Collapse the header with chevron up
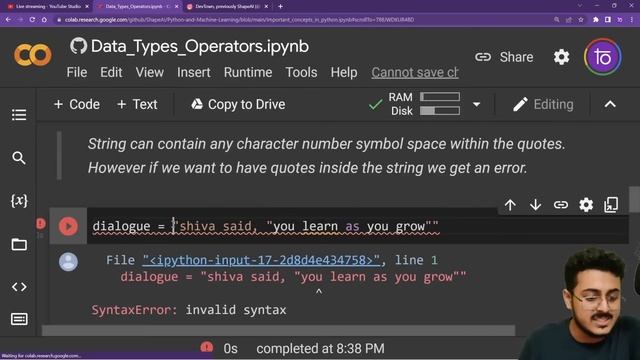Viewport: 640px width, 360px height. 610,104
